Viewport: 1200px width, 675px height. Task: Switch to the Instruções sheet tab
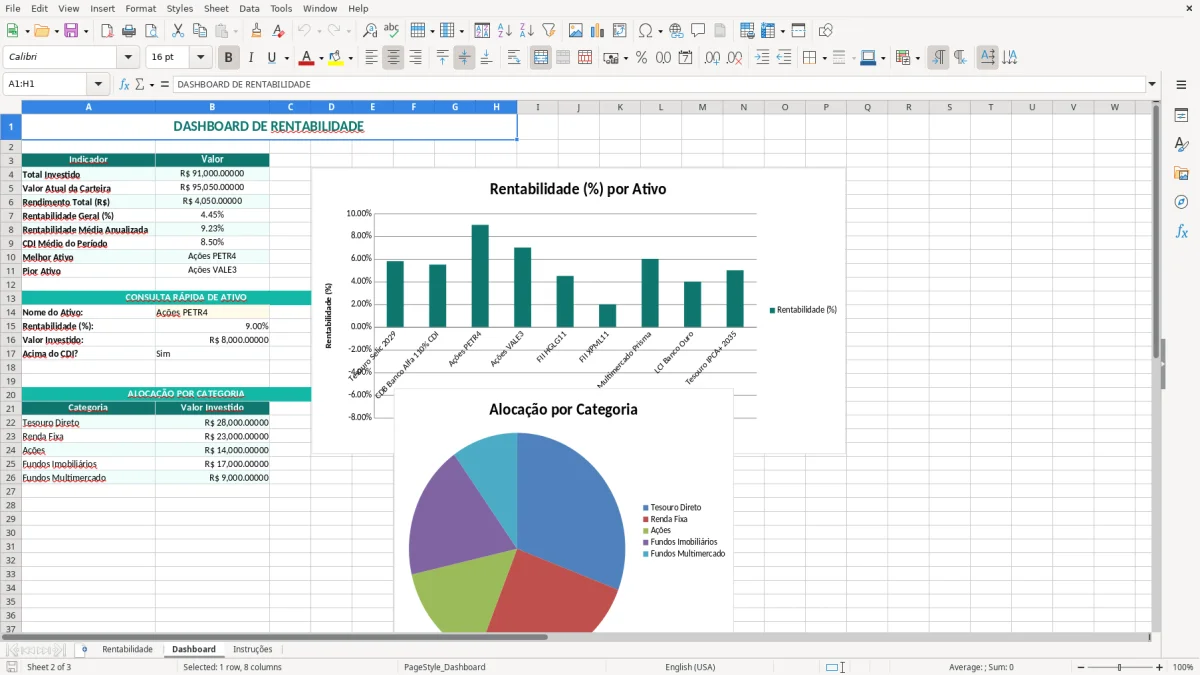(x=252, y=649)
